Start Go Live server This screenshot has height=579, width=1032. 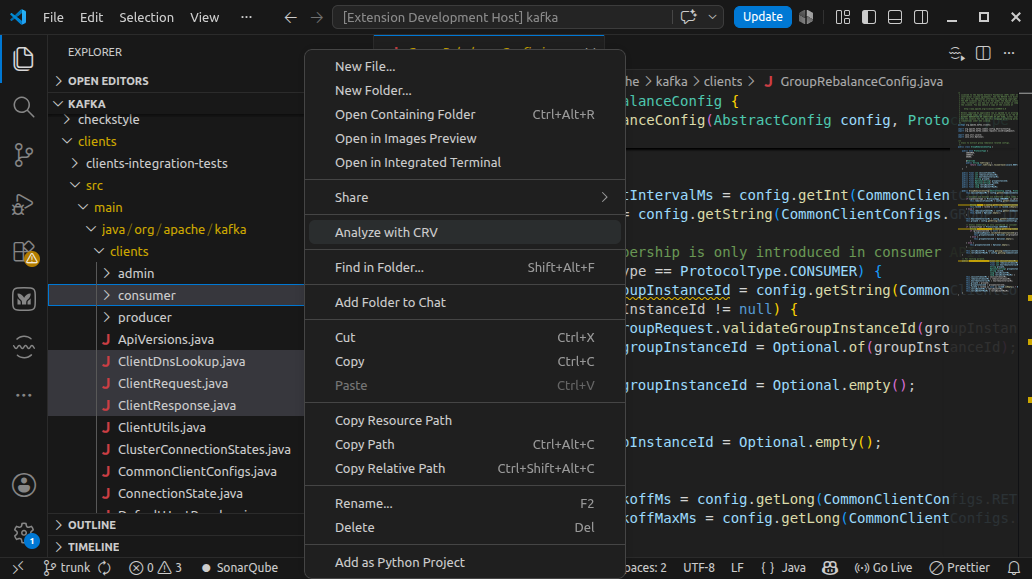coord(883,567)
